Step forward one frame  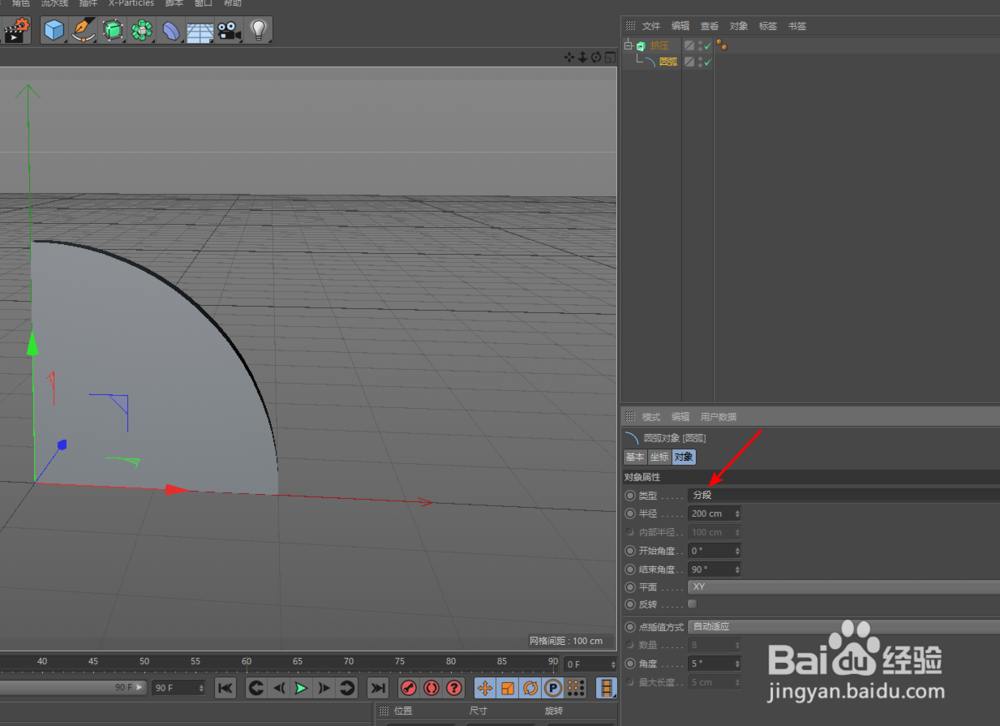point(324,688)
